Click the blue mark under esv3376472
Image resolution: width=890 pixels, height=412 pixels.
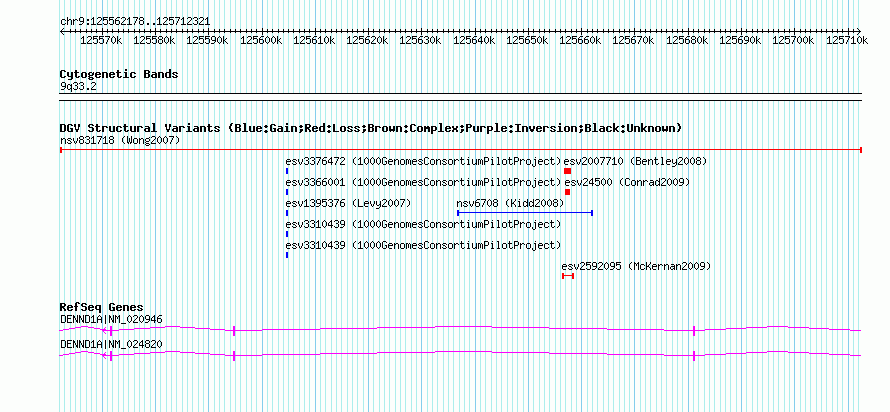point(287,171)
